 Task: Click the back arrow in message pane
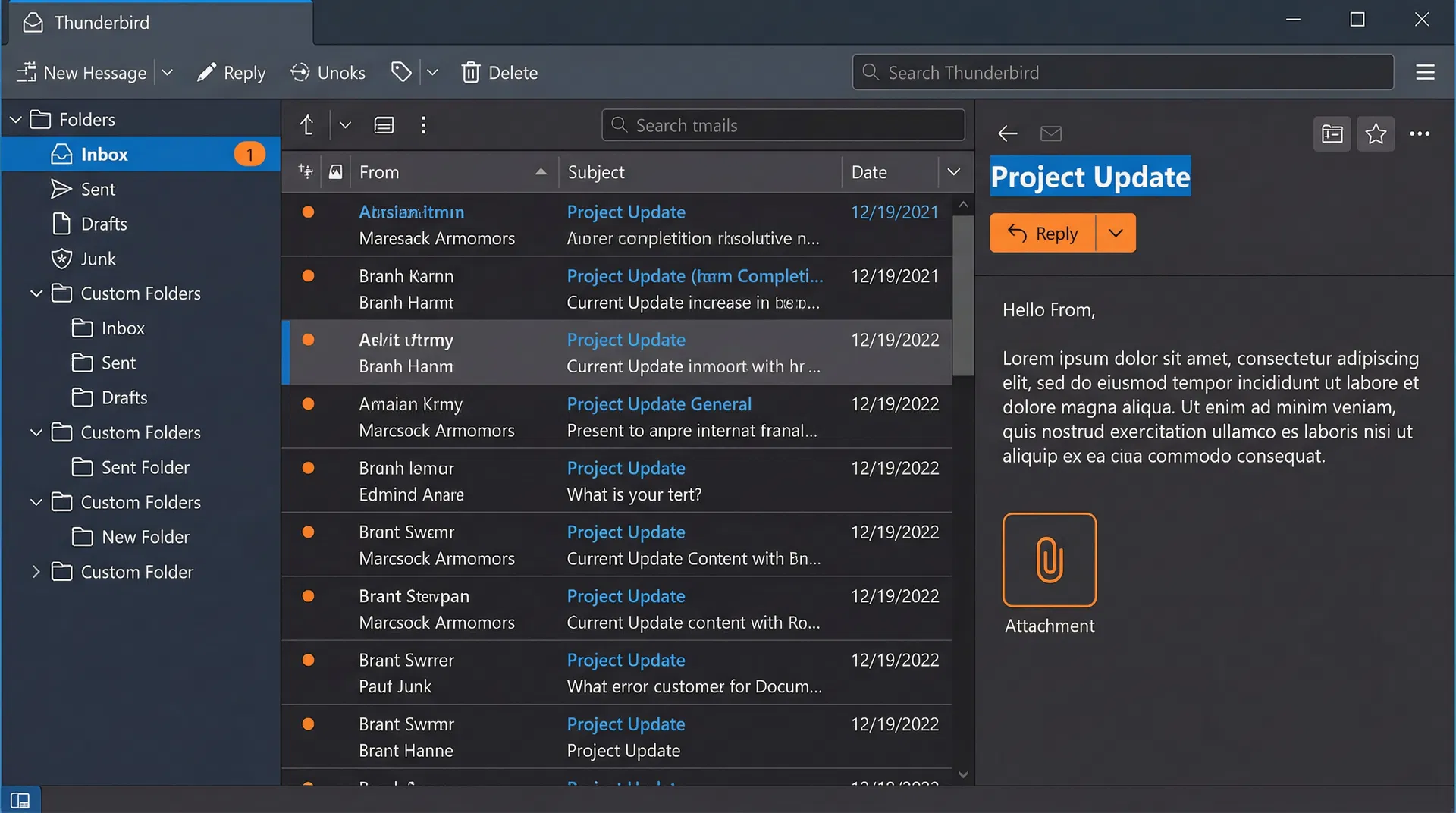1007,133
